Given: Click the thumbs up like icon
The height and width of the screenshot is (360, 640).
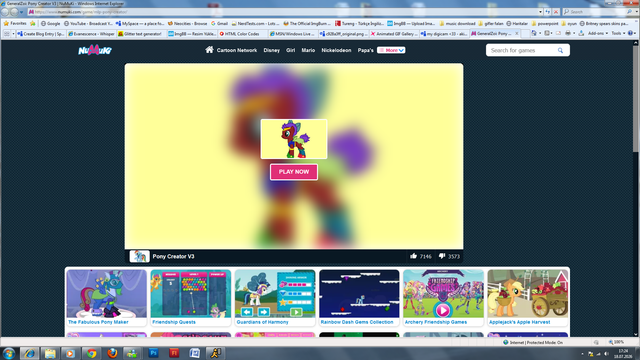Looking at the screenshot, I should tap(413, 256).
